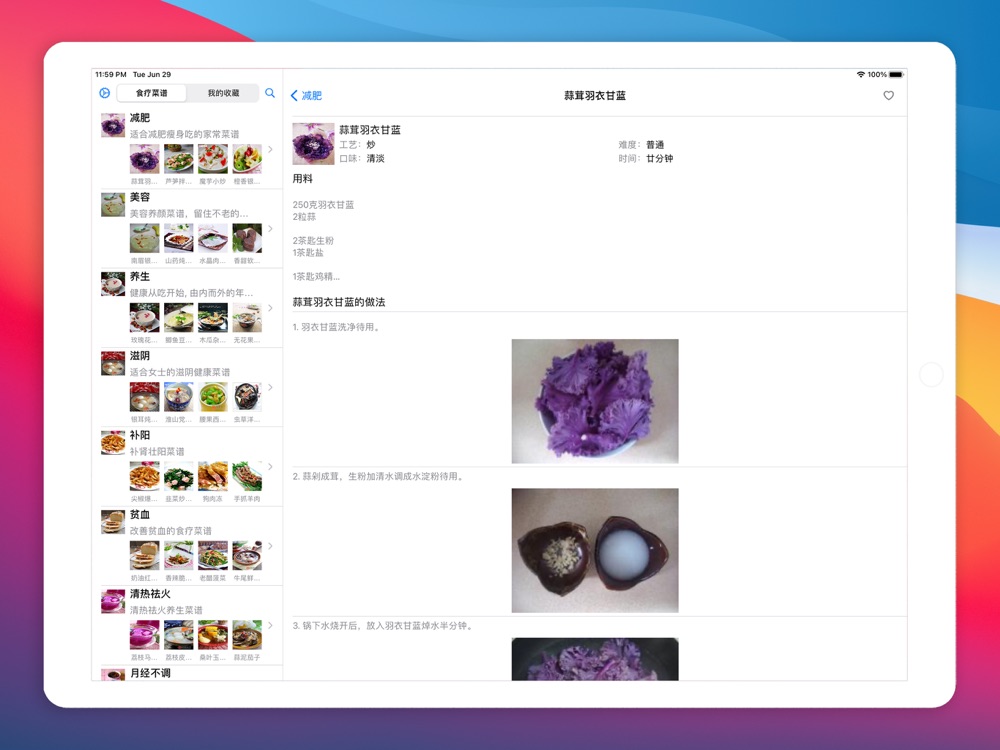This screenshot has height=750, width=1000.
Task: Open search with the magnifier icon
Action: (x=270, y=93)
